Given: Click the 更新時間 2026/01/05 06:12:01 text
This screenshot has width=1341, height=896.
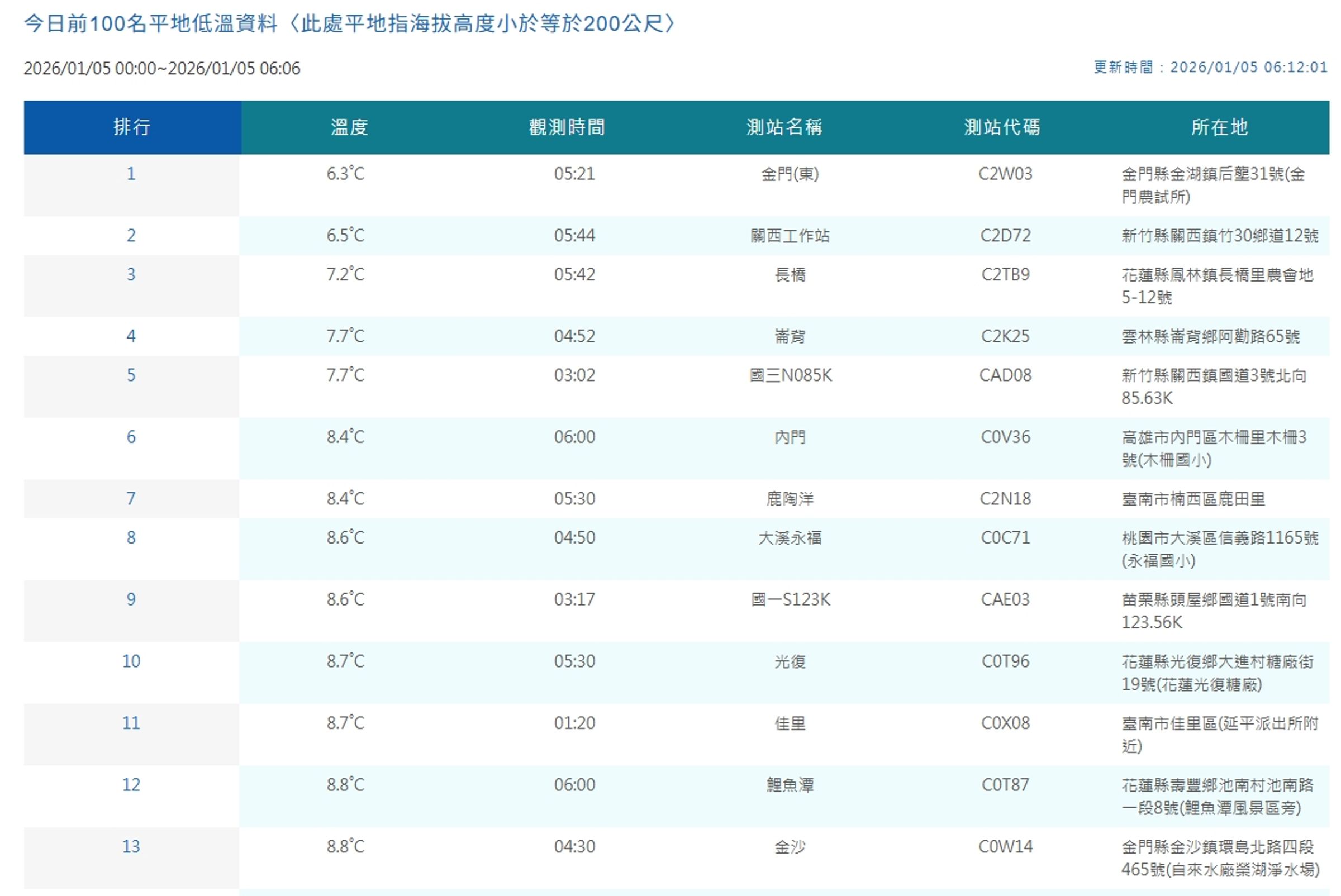Looking at the screenshot, I should tap(1211, 68).
